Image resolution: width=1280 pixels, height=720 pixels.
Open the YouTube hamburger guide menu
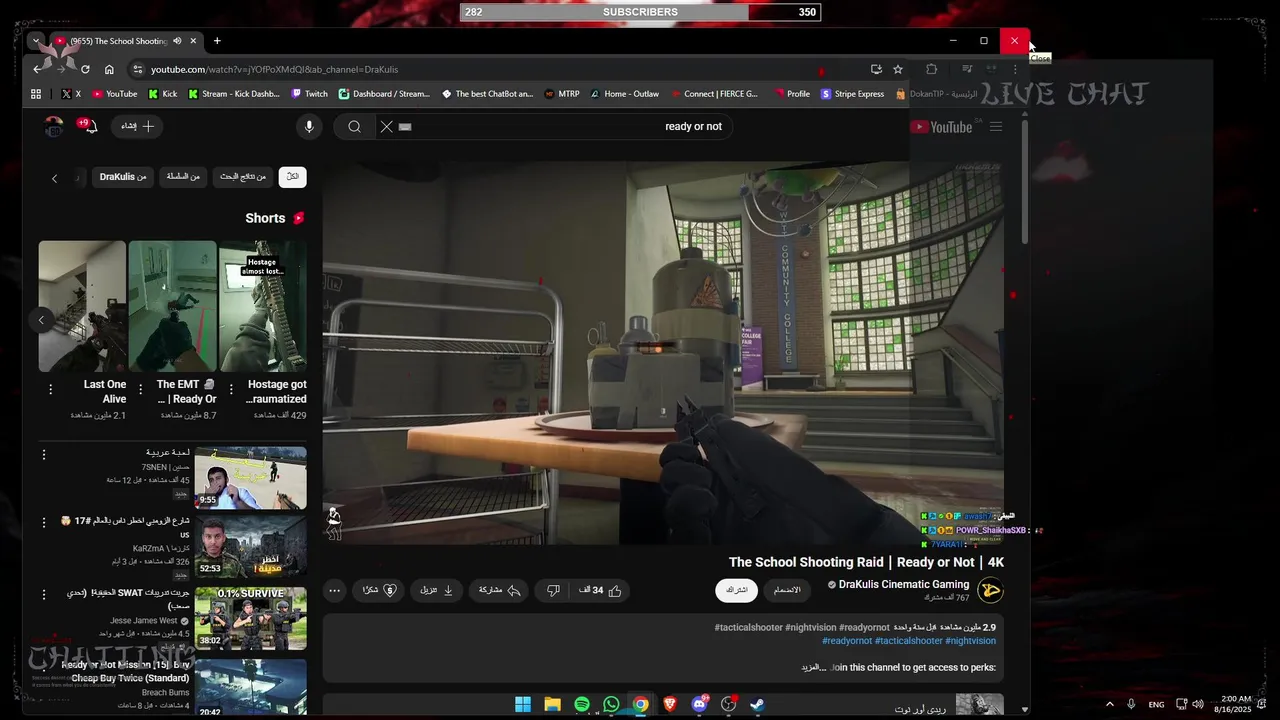pos(996,127)
